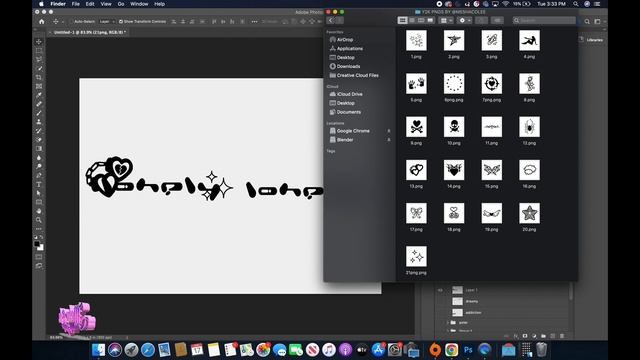
Task: Open AirDrop in Finder sidebar
Action: pos(341,40)
